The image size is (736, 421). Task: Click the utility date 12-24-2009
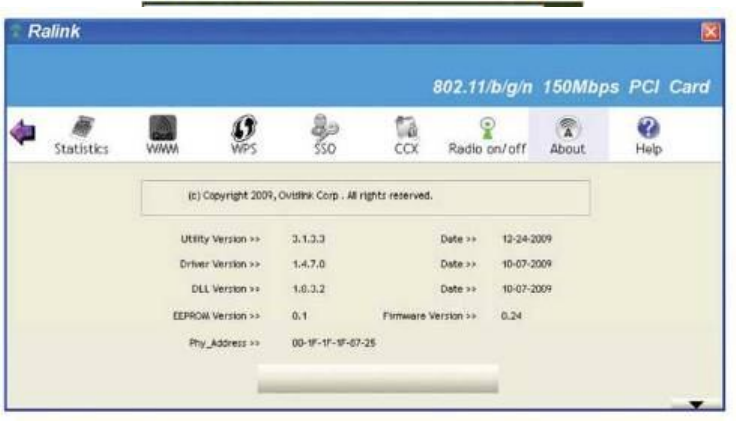pyautogui.click(x=527, y=239)
